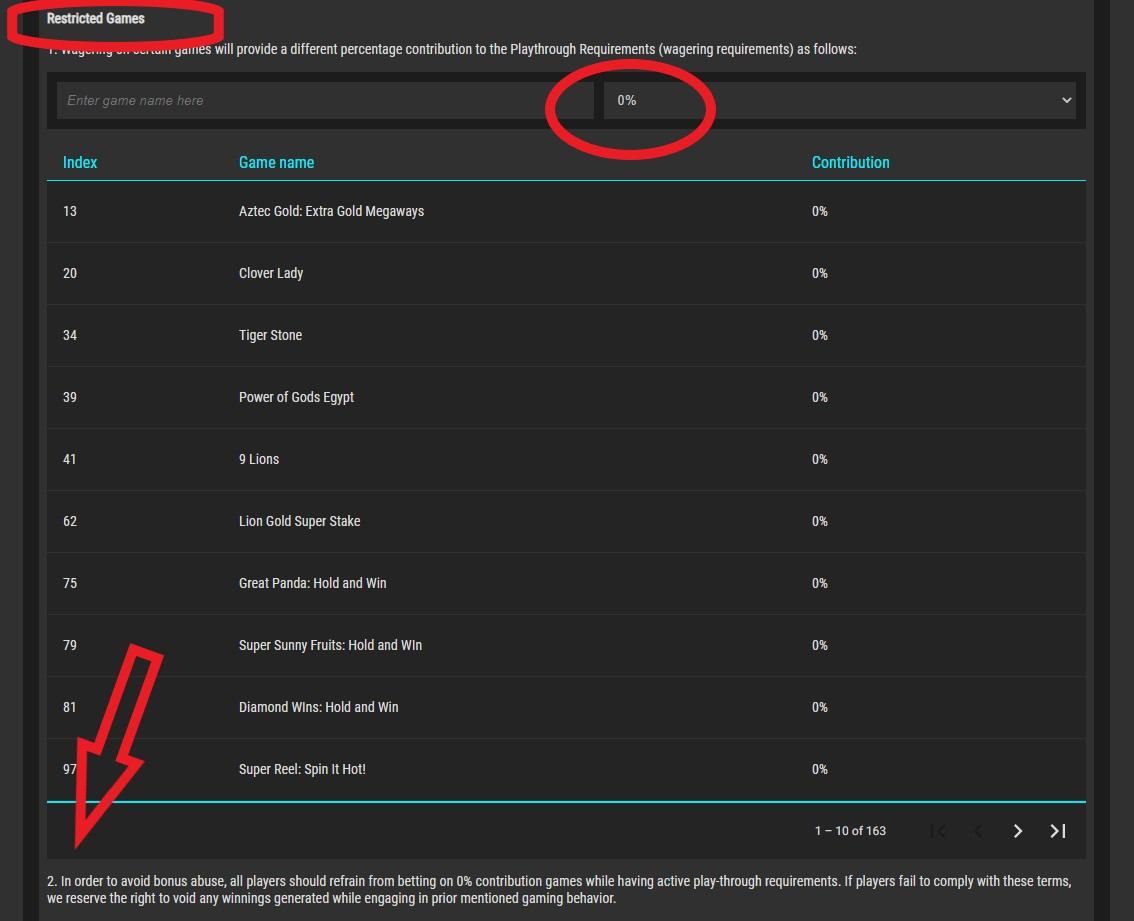Click the Restricted Games section heading
This screenshot has height=921, width=1134.
click(96, 18)
